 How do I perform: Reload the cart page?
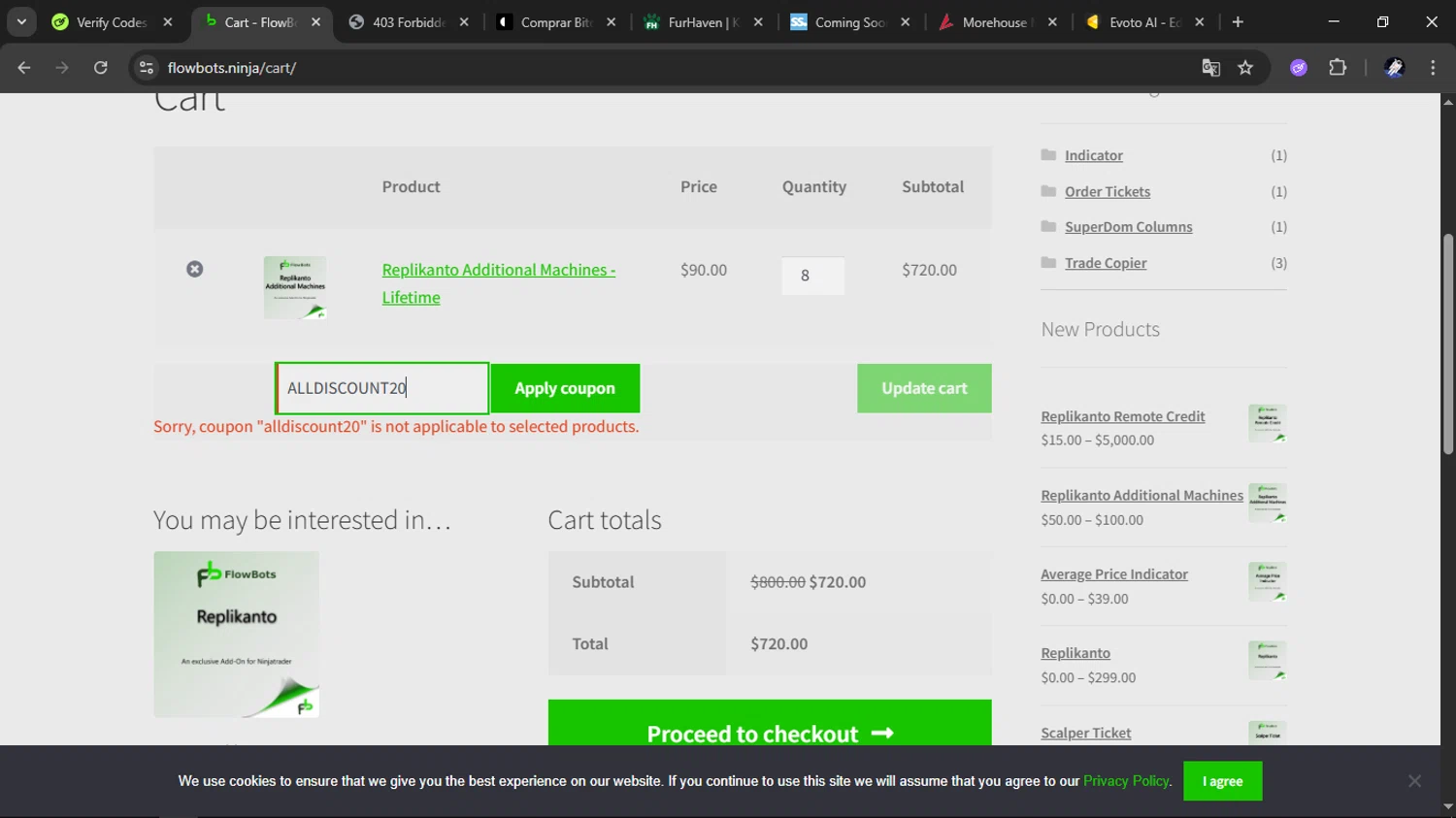100,68
